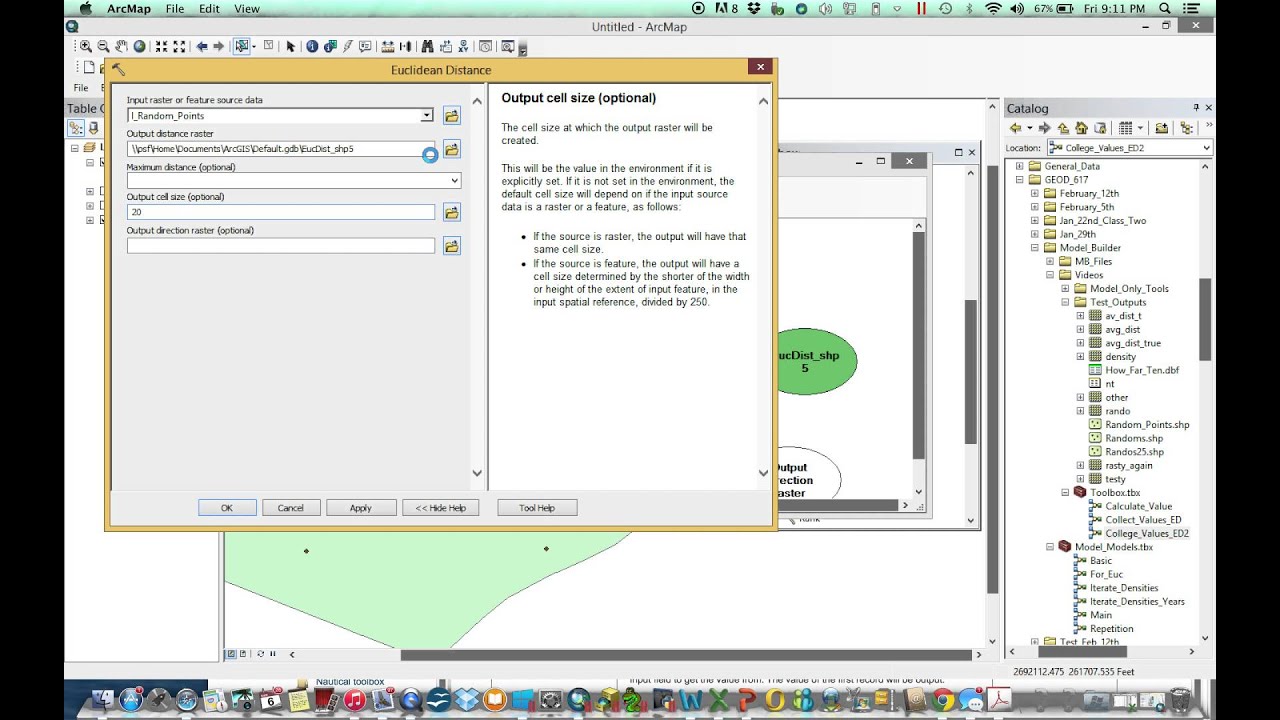Viewport: 1280px width, 720px height.
Task: Click Output direction raster field
Action: [281, 246]
